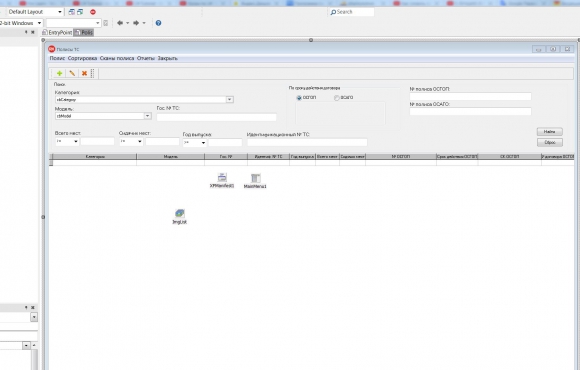This screenshot has height=370, width=580.
Task: Select the XPManifest1 component icon
Action: pyautogui.click(x=222, y=177)
